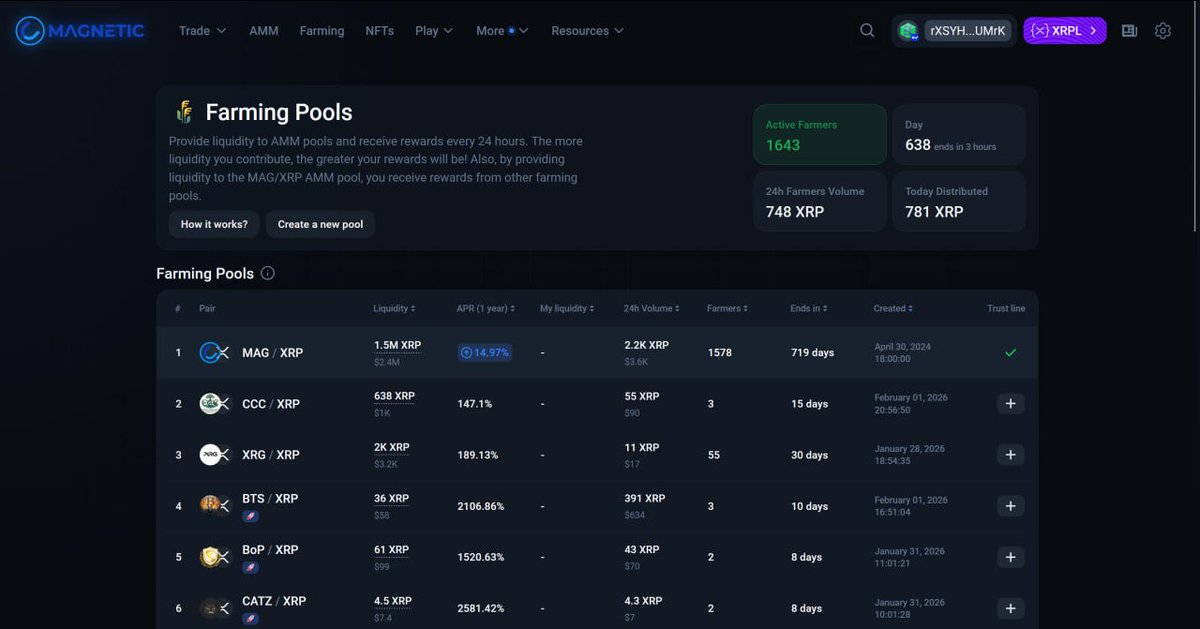Click the Active Farmers 1643 card
This screenshot has width=1200, height=629.
(x=820, y=135)
